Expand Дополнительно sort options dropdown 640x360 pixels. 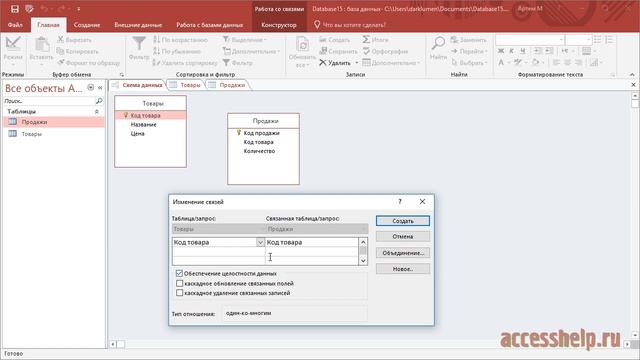click(251, 51)
